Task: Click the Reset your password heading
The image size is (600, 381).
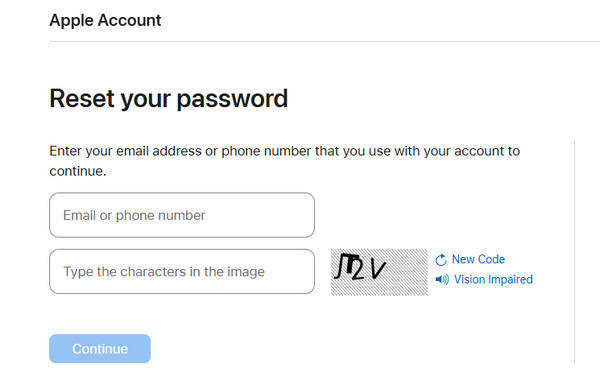Action: point(168,99)
